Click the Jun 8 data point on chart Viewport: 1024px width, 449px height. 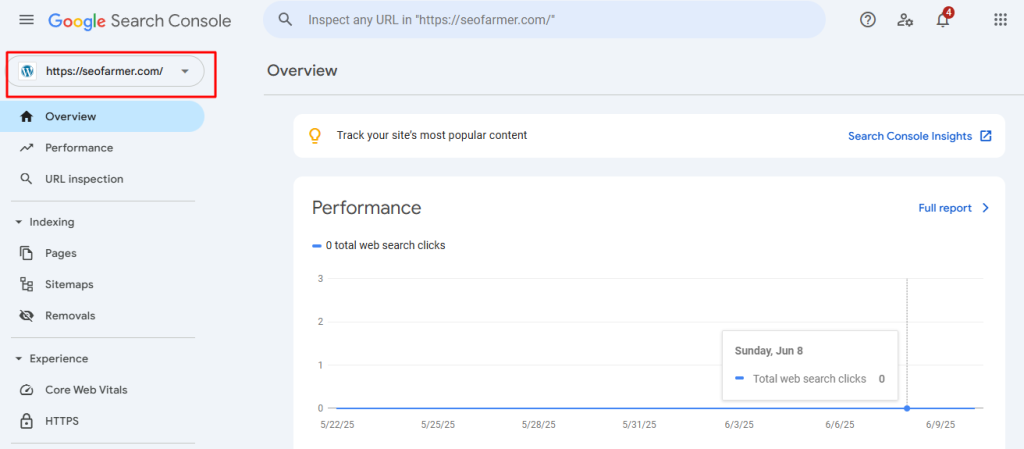pyautogui.click(x=907, y=408)
